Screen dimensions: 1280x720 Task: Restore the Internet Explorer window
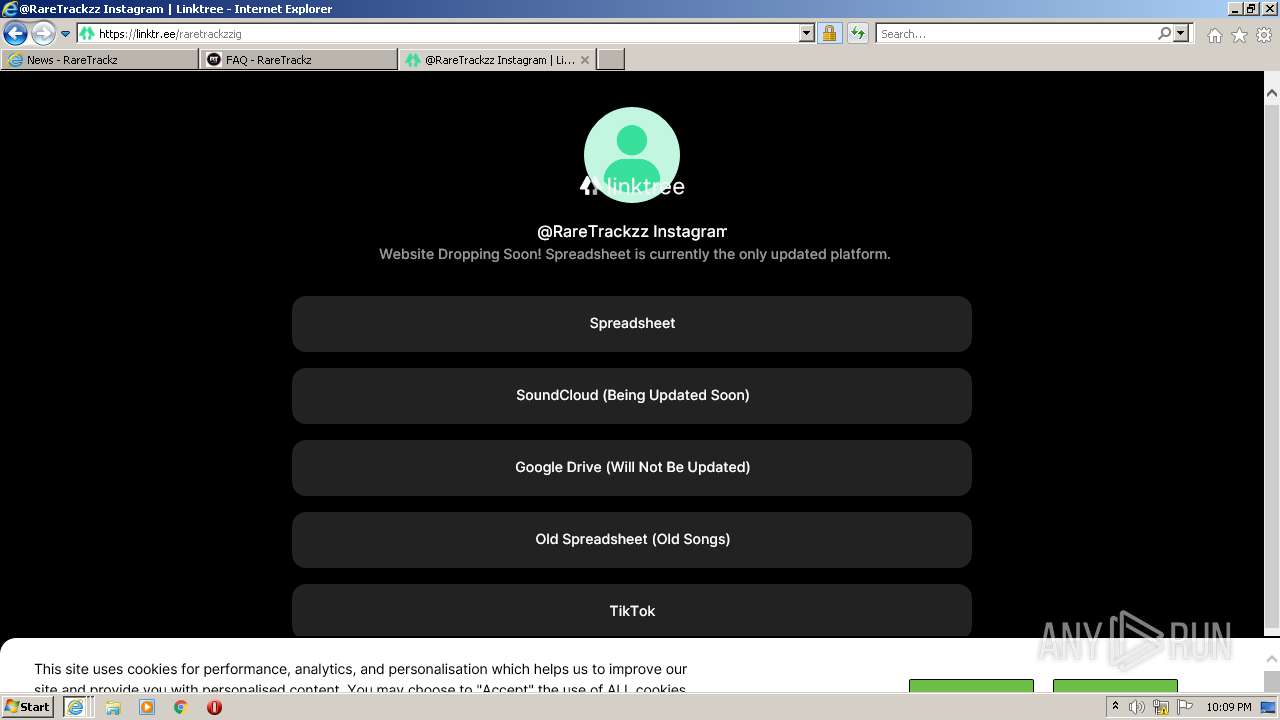[x=1251, y=8]
